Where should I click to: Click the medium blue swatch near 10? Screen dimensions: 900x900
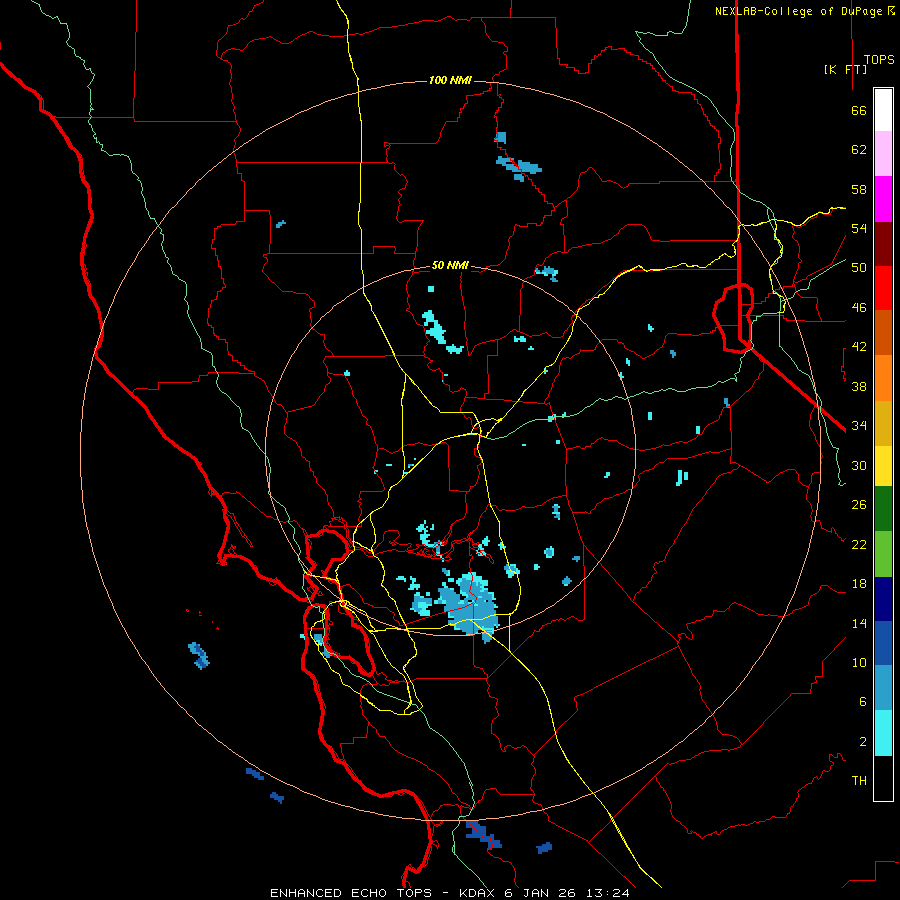(883, 643)
